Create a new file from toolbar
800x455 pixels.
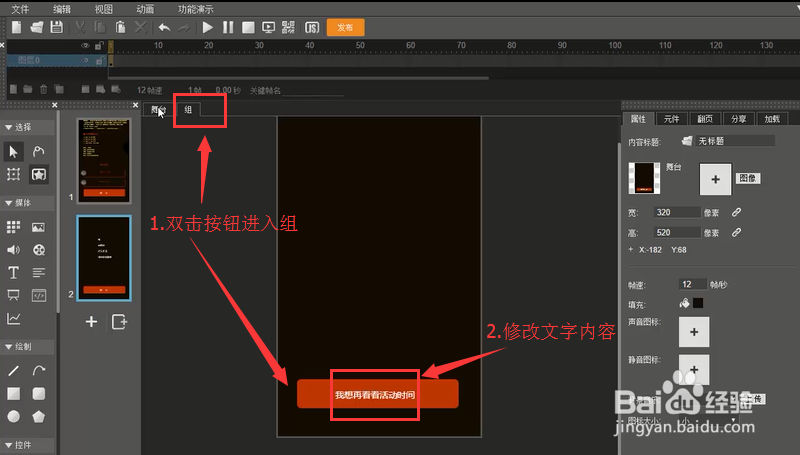[17, 27]
